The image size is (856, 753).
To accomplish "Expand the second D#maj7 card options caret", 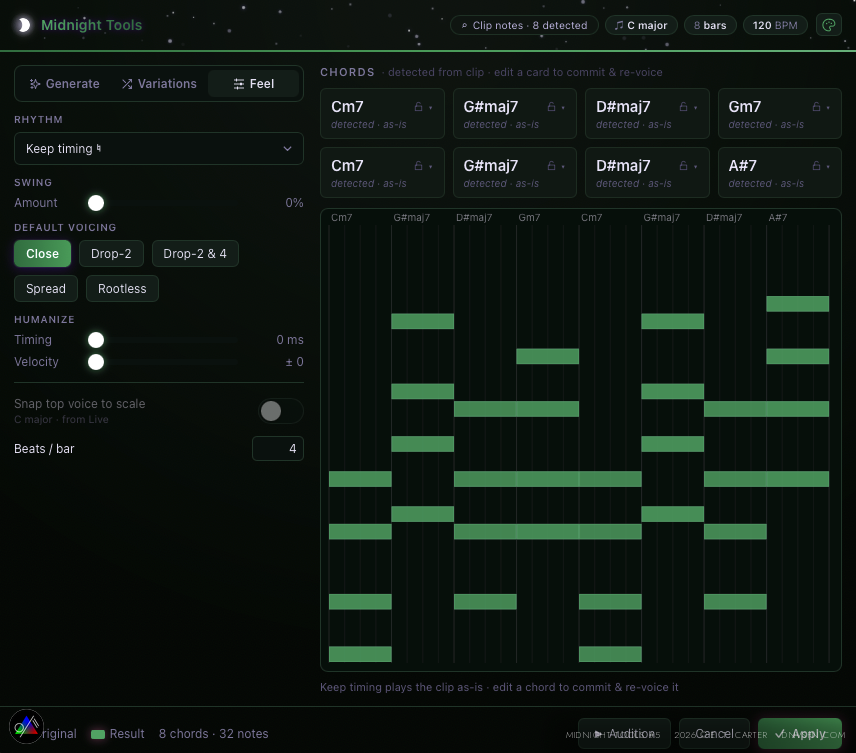I will 696,167.
